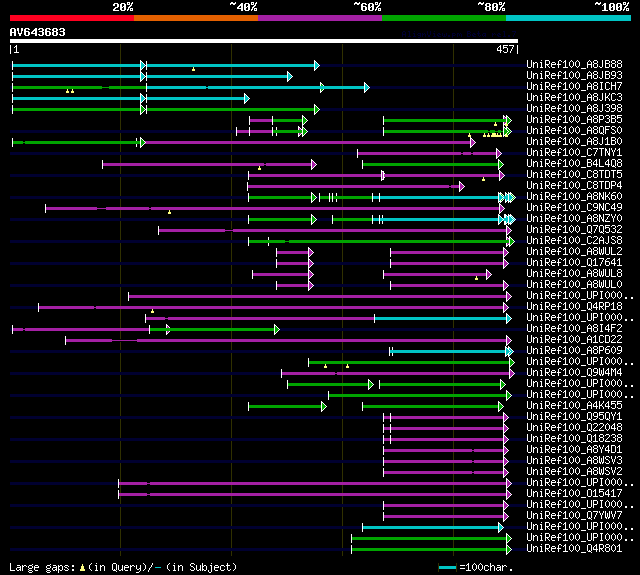Click the purple alignment bar in Q4RP18 row

pos(272,307)
